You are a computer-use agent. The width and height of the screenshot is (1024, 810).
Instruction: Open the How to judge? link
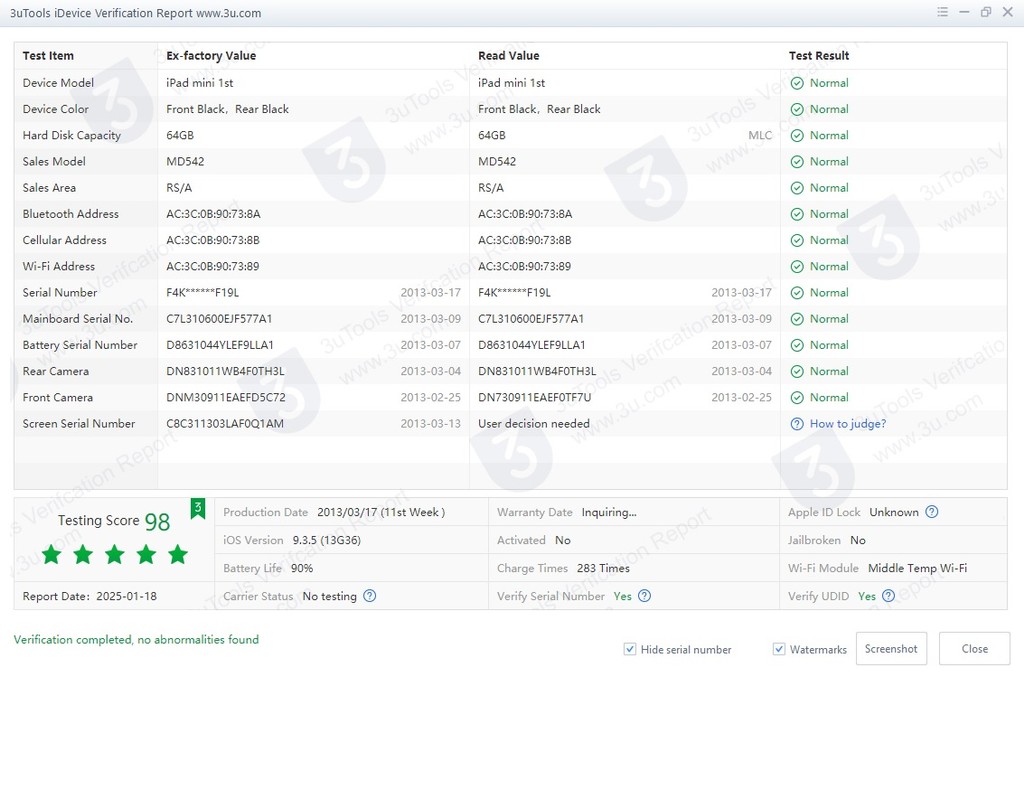click(x=848, y=424)
